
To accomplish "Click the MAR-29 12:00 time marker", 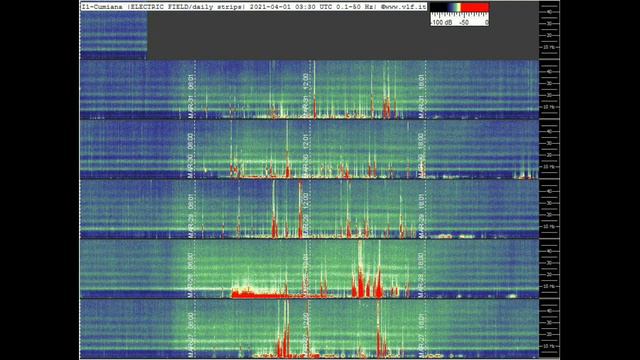I will click(x=305, y=216).
